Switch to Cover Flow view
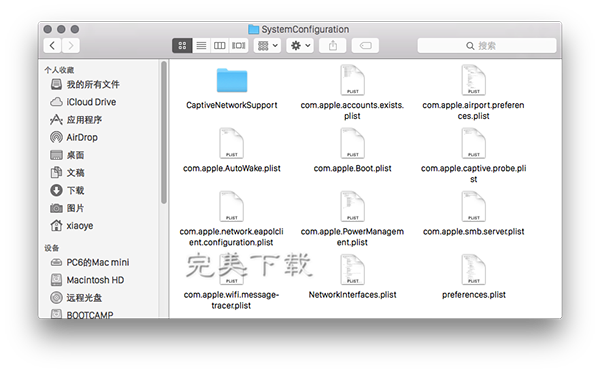Screen dimensions: 600x373 tap(238, 46)
